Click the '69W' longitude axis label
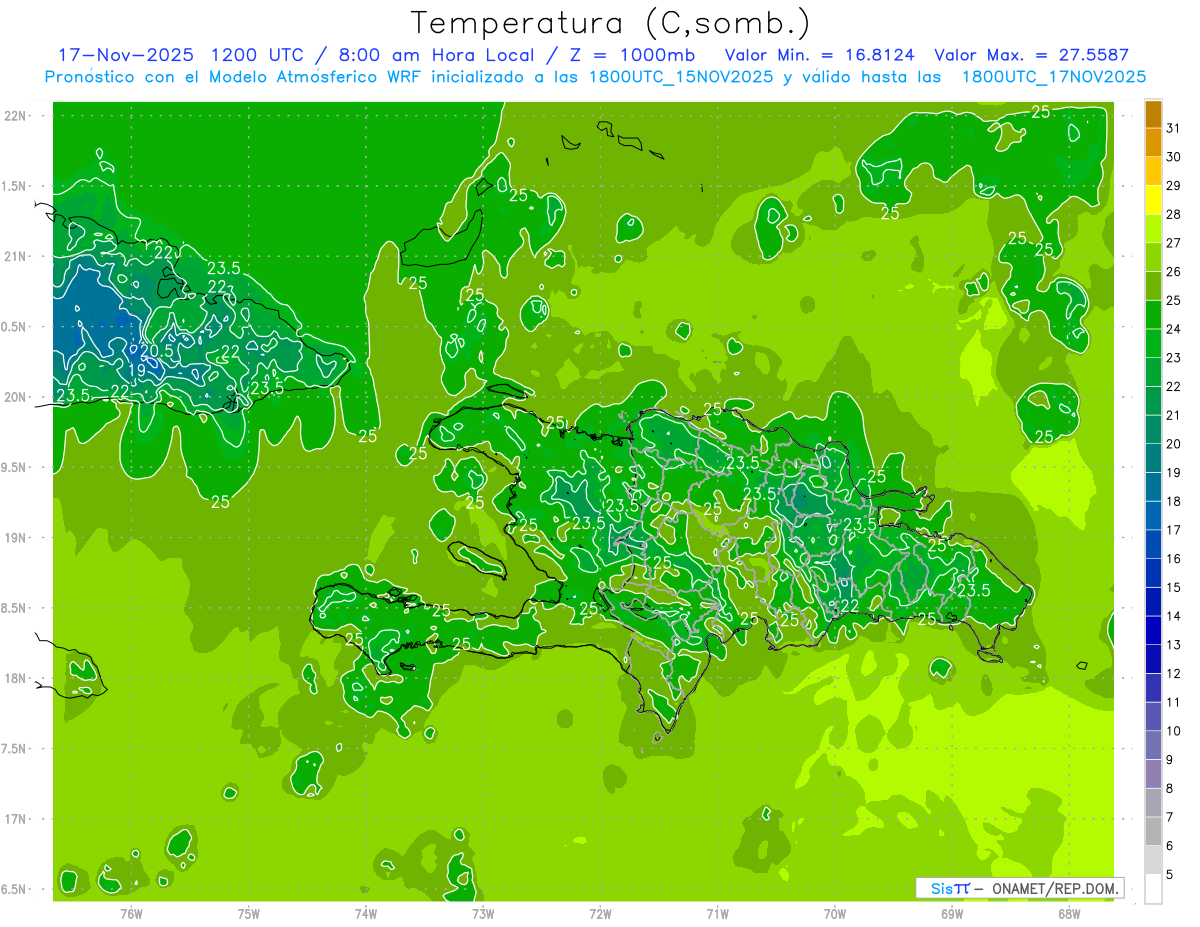The image size is (1200, 927). (x=952, y=914)
